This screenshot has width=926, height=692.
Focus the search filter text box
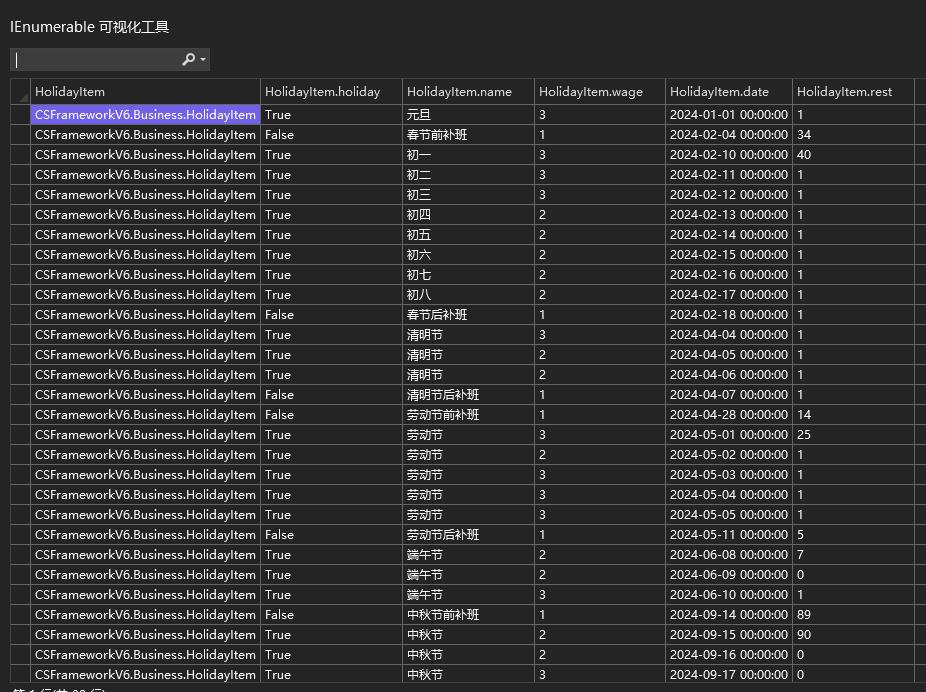(x=95, y=60)
